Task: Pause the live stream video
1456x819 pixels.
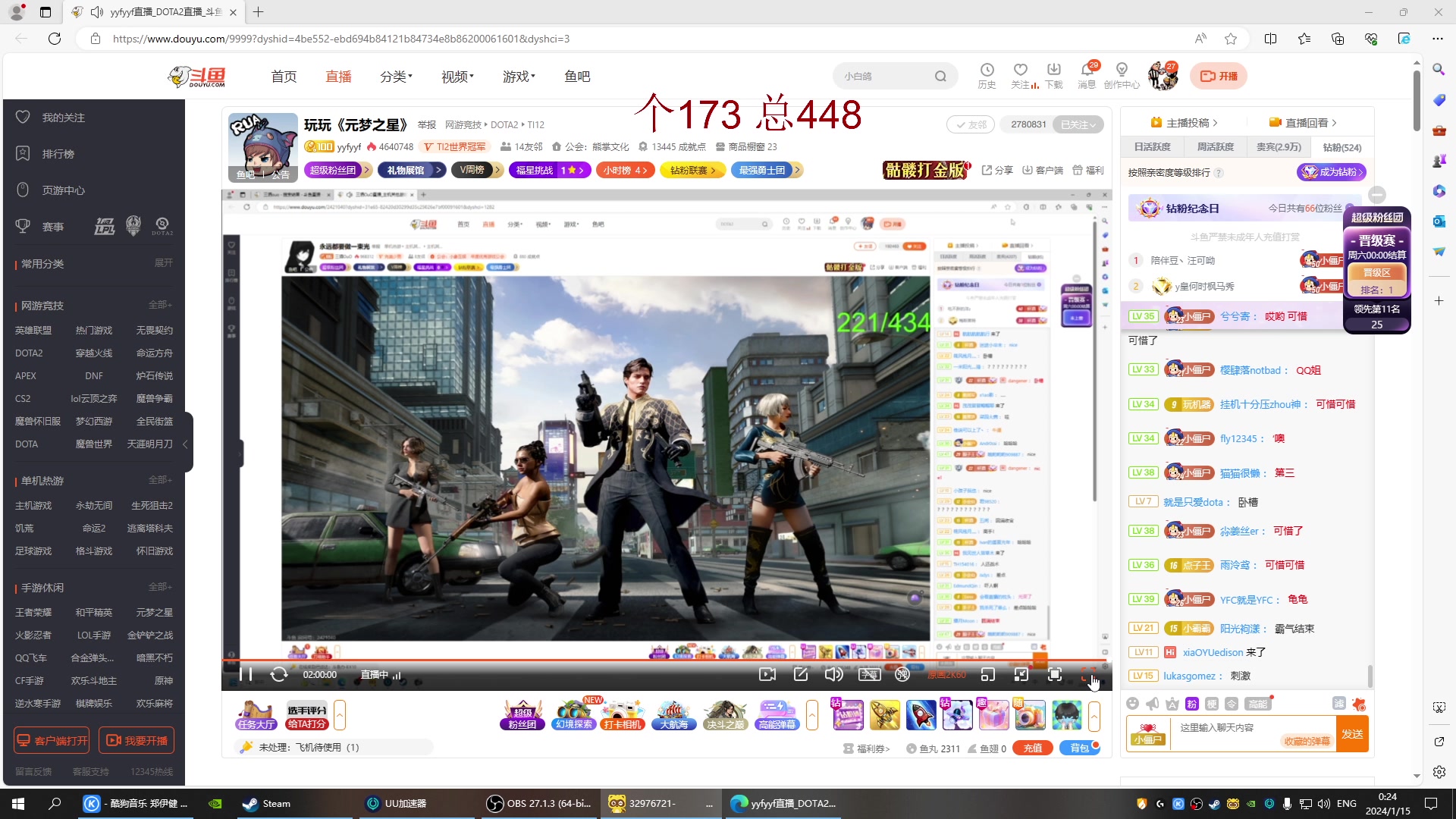Action: [246, 674]
